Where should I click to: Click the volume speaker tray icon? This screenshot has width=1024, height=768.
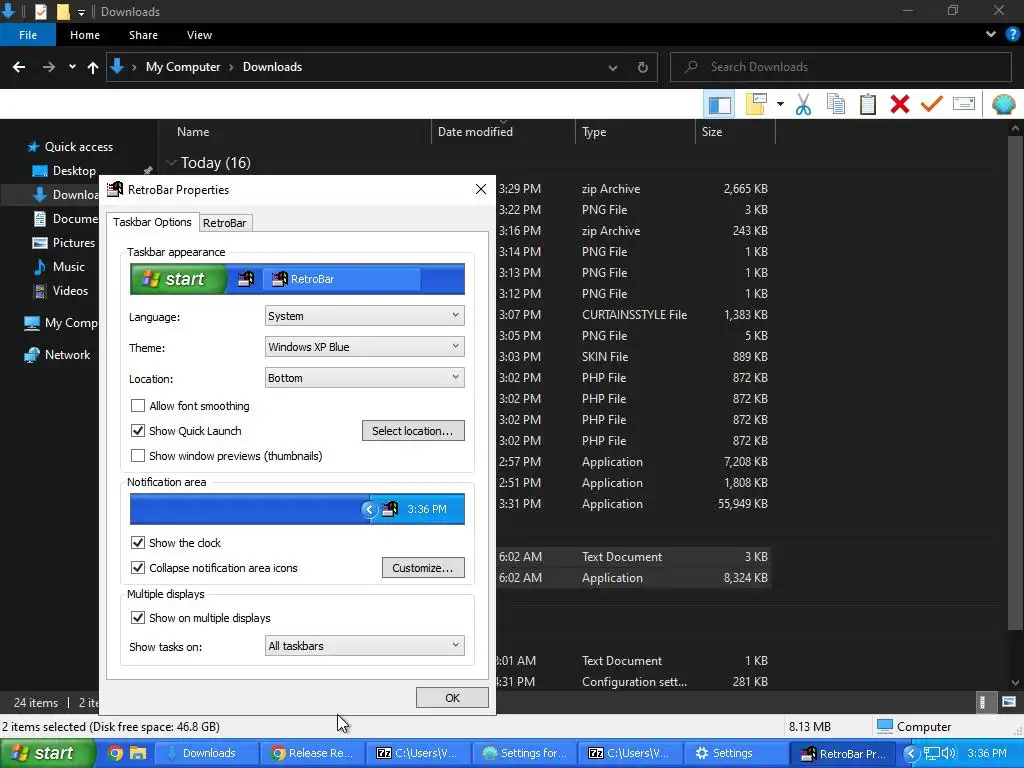pyautogui.click(x=948, y=753)
